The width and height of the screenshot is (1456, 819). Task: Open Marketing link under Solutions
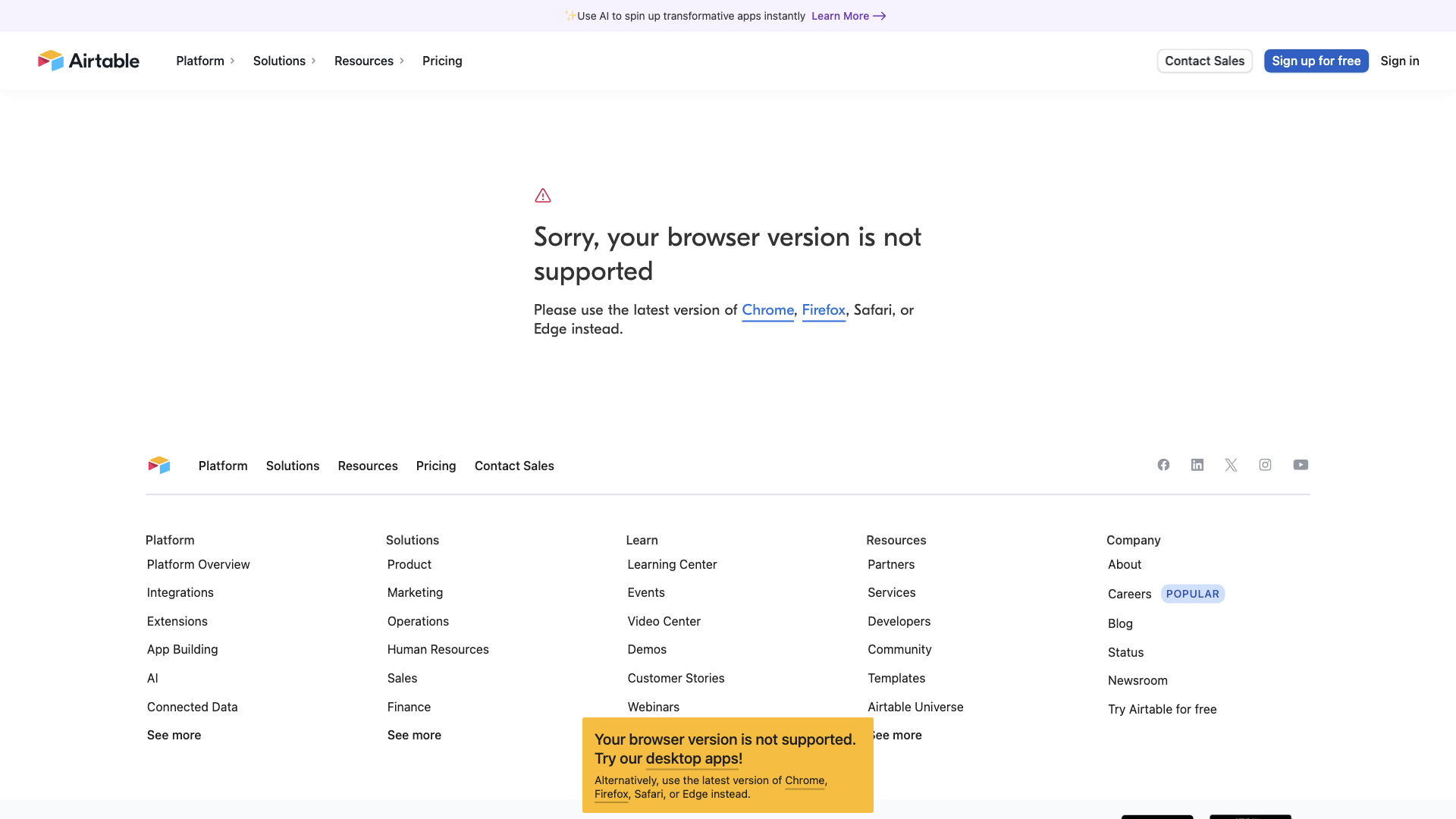[x=415, y=592]
